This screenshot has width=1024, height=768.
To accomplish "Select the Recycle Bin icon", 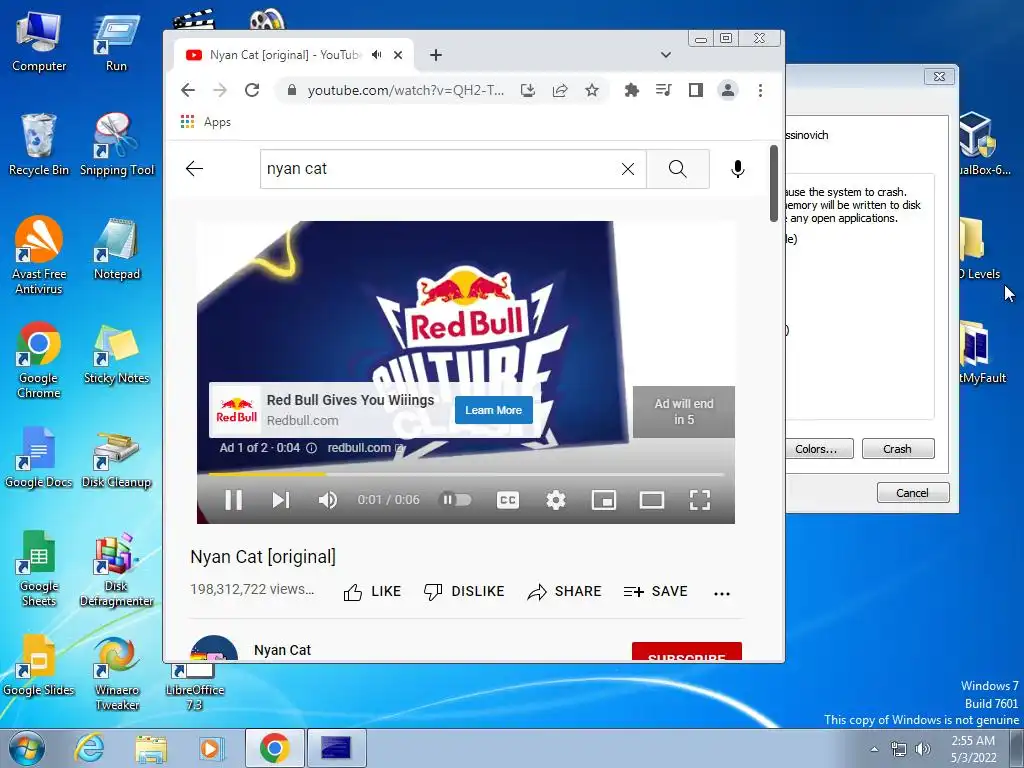I will 39,144.
